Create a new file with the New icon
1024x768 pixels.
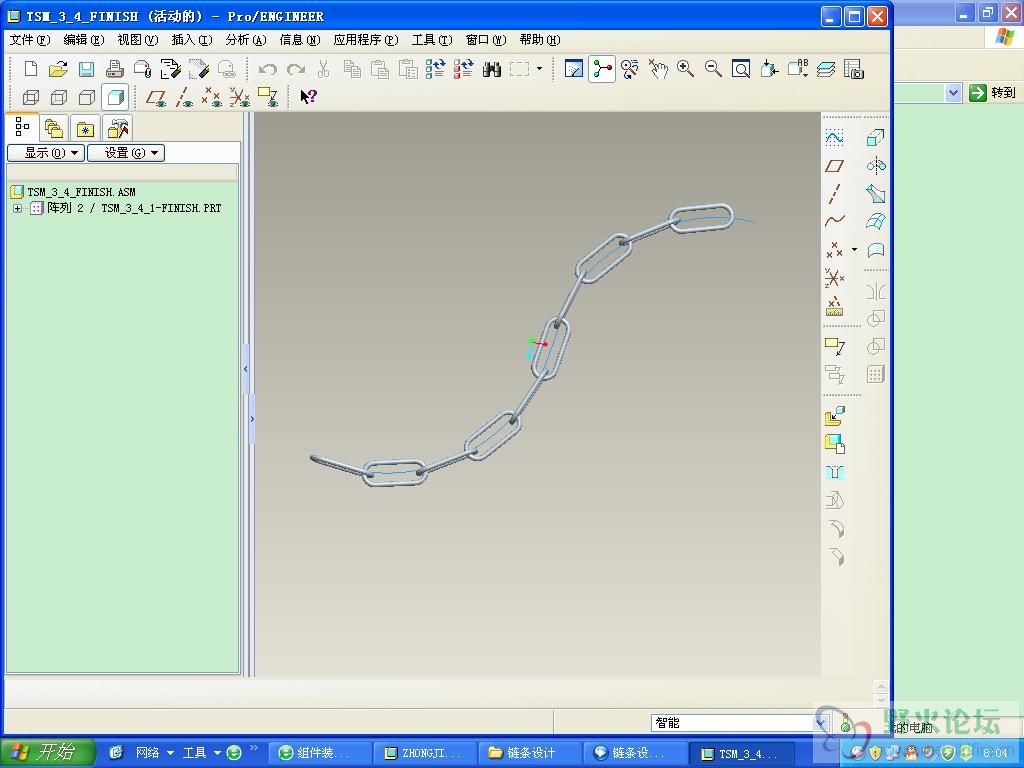click(x=30, y=69)
